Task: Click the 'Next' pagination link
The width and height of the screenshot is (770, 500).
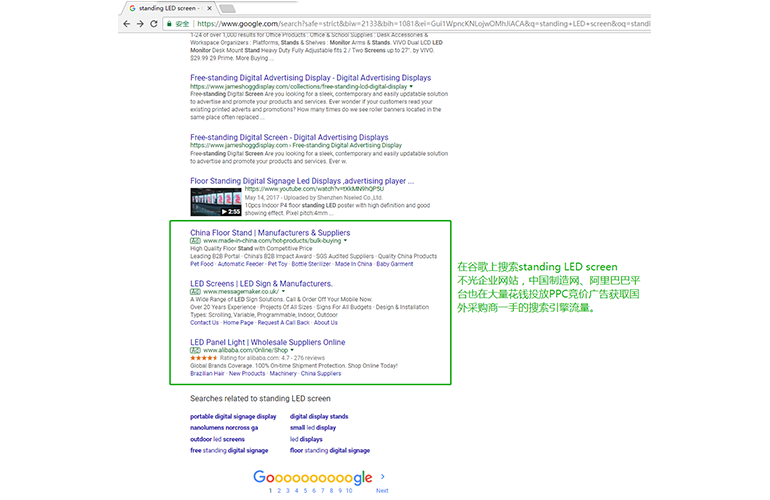Action: pos(382,491)
